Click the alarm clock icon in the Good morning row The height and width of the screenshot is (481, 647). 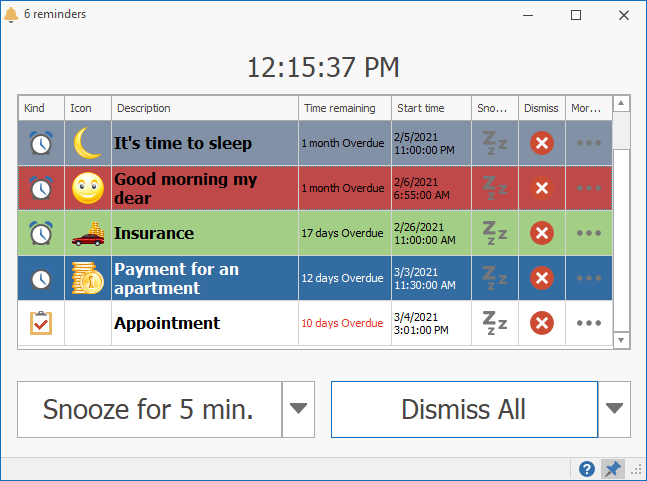41,188
